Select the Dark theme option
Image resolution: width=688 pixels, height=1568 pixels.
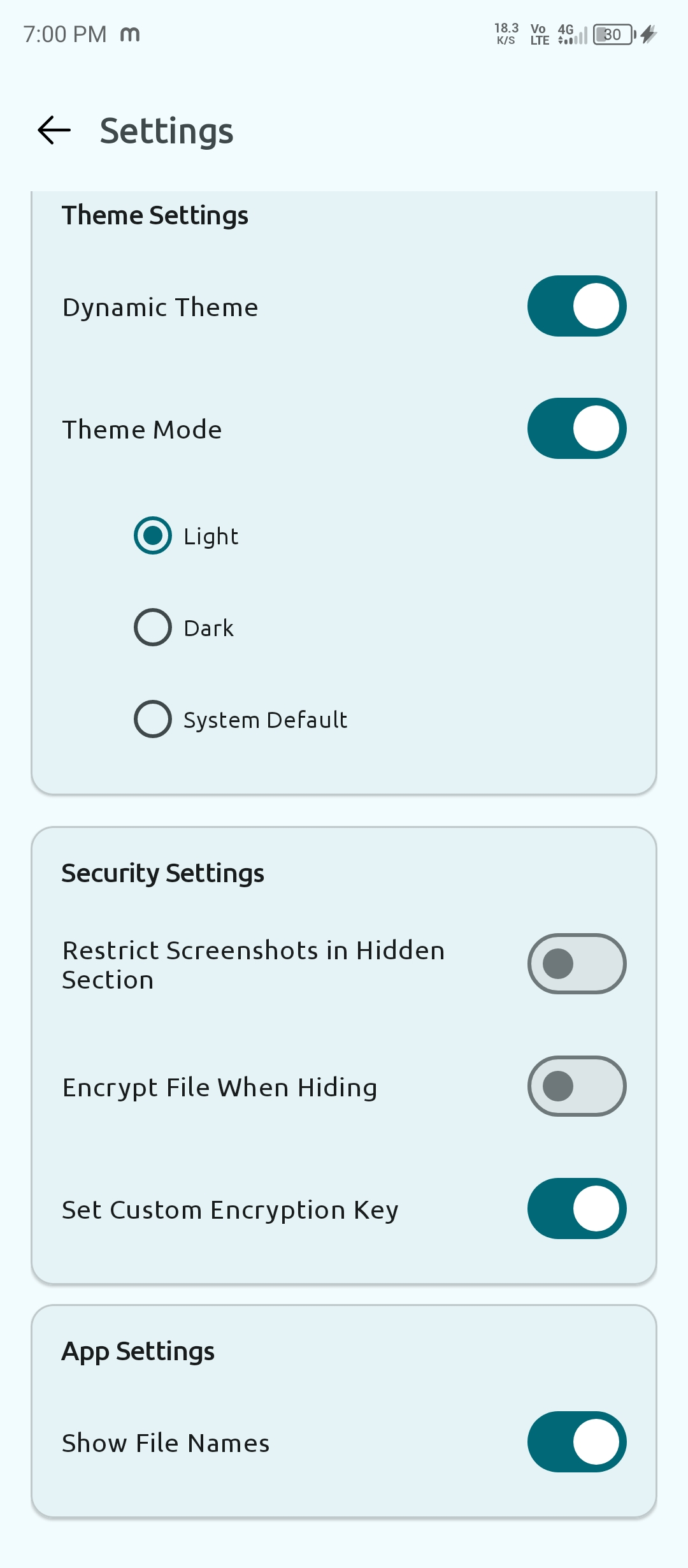[152, 627]
